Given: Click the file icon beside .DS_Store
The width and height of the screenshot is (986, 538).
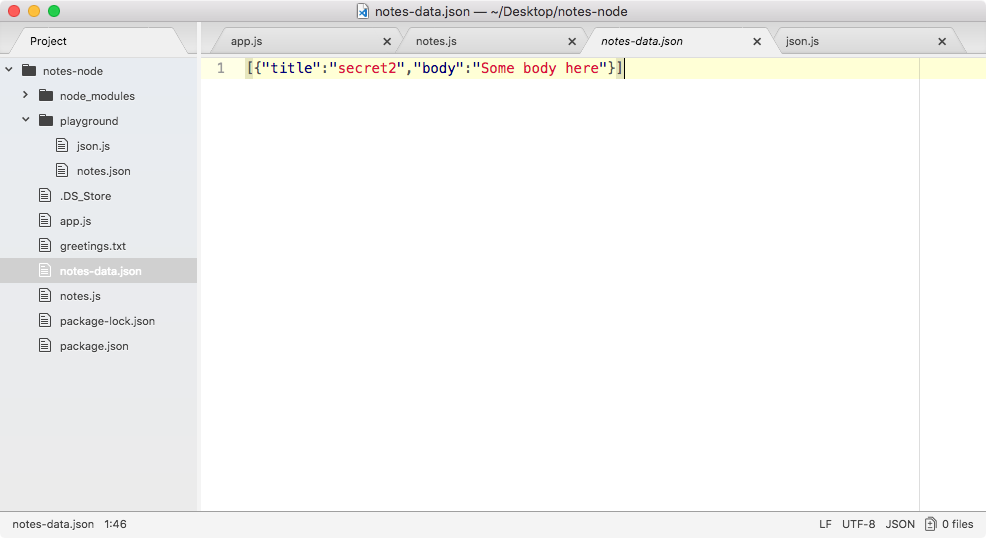Looking at the screenshot, I should point(45,195).
